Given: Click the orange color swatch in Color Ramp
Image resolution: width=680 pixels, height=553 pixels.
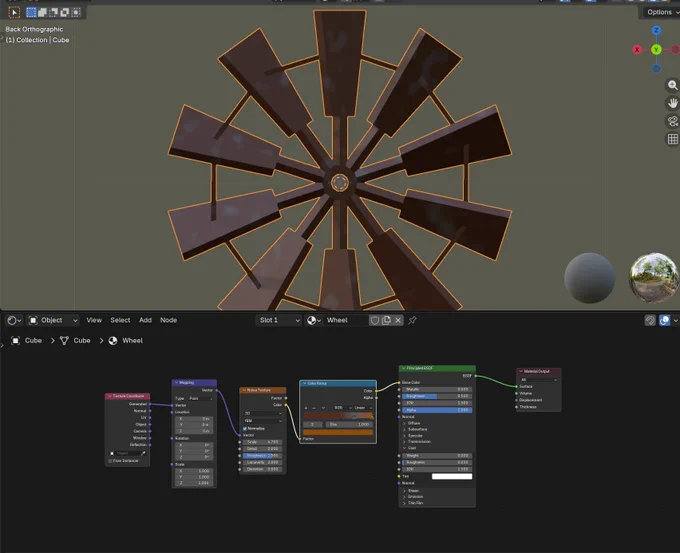Looking at the screenshot, I should pos(338,432).
